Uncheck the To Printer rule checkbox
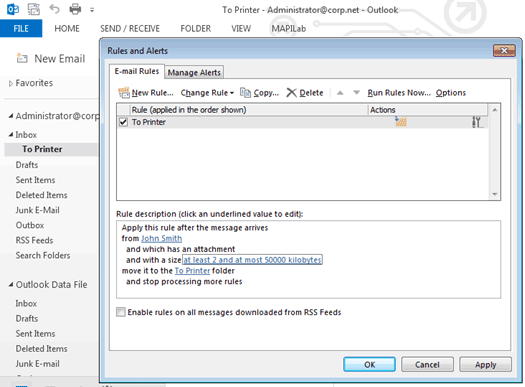 pyautogui.click(x=123, y=122)
